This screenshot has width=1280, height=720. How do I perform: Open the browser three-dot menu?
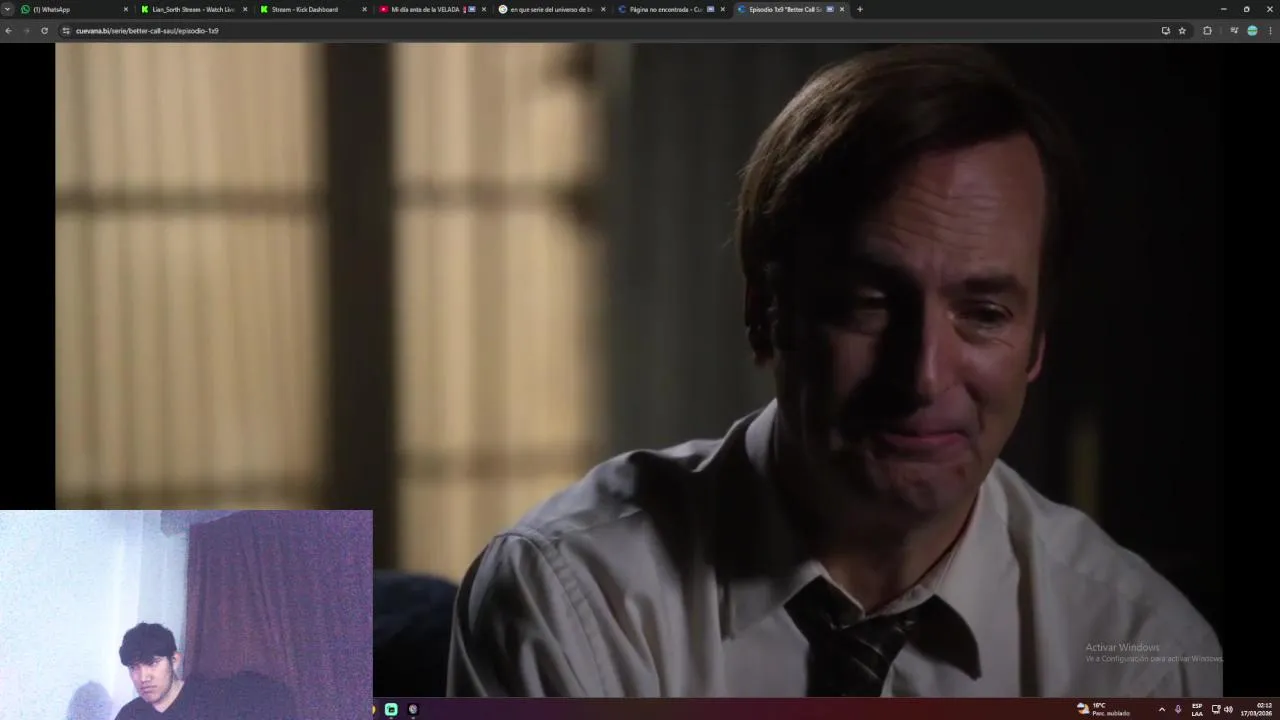[x=1271, y=31]
